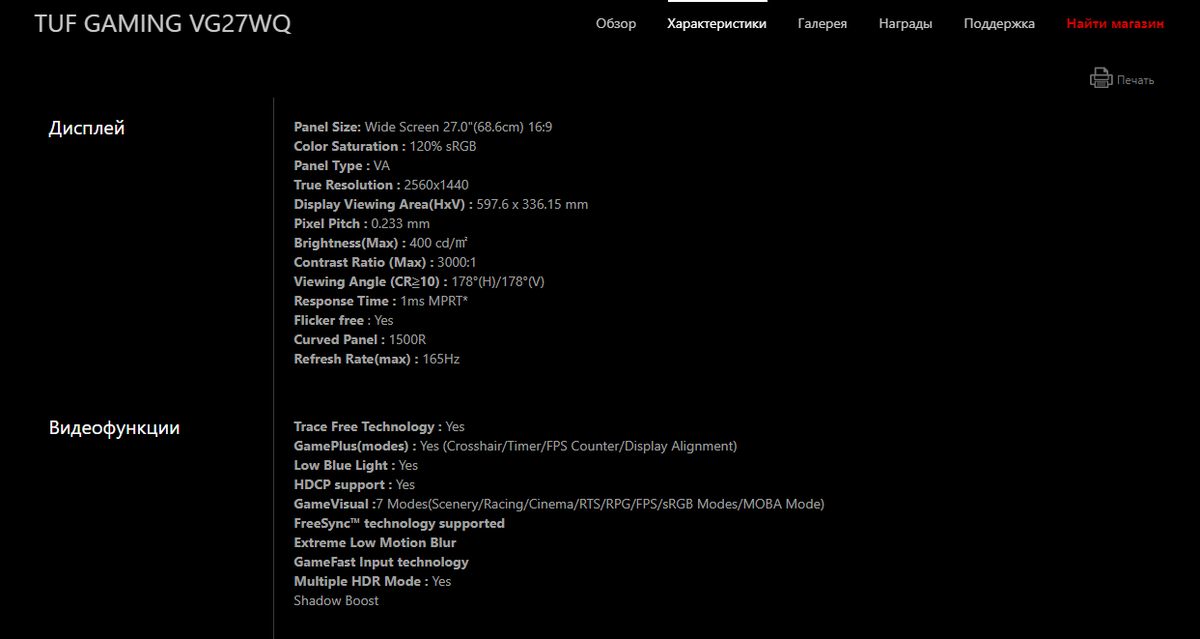Screen dimensions: 1200x639
Task: Open the Награды tab
Action: (905, 24)
